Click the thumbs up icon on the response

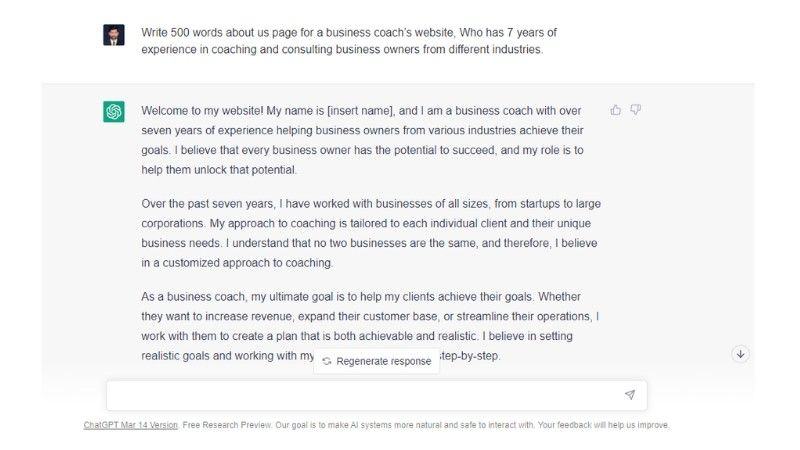pos(616,110)
